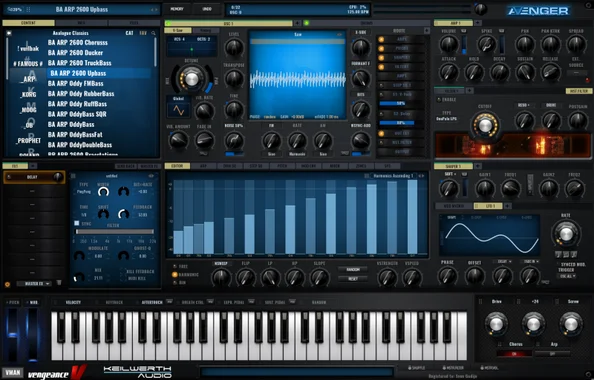This screenshot has width=594, height=380.
Task: Click preset arrows next to BA ARP 2600 Upbass title
Action: tap(154, 9)
